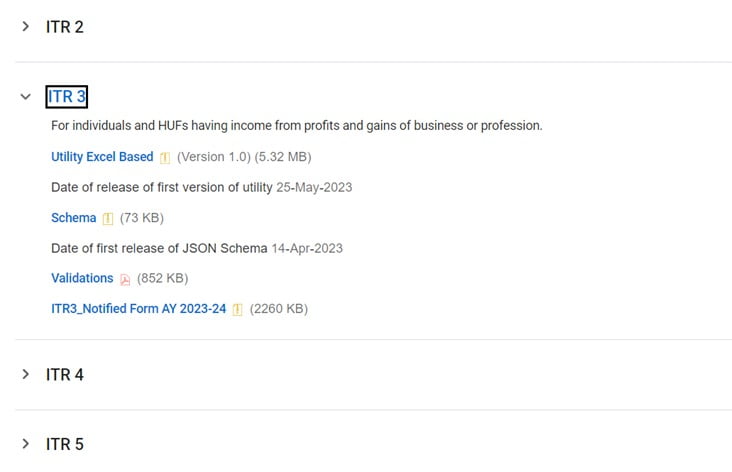Collapse the ITR 3 section chevron

click(x=26, y=97)
